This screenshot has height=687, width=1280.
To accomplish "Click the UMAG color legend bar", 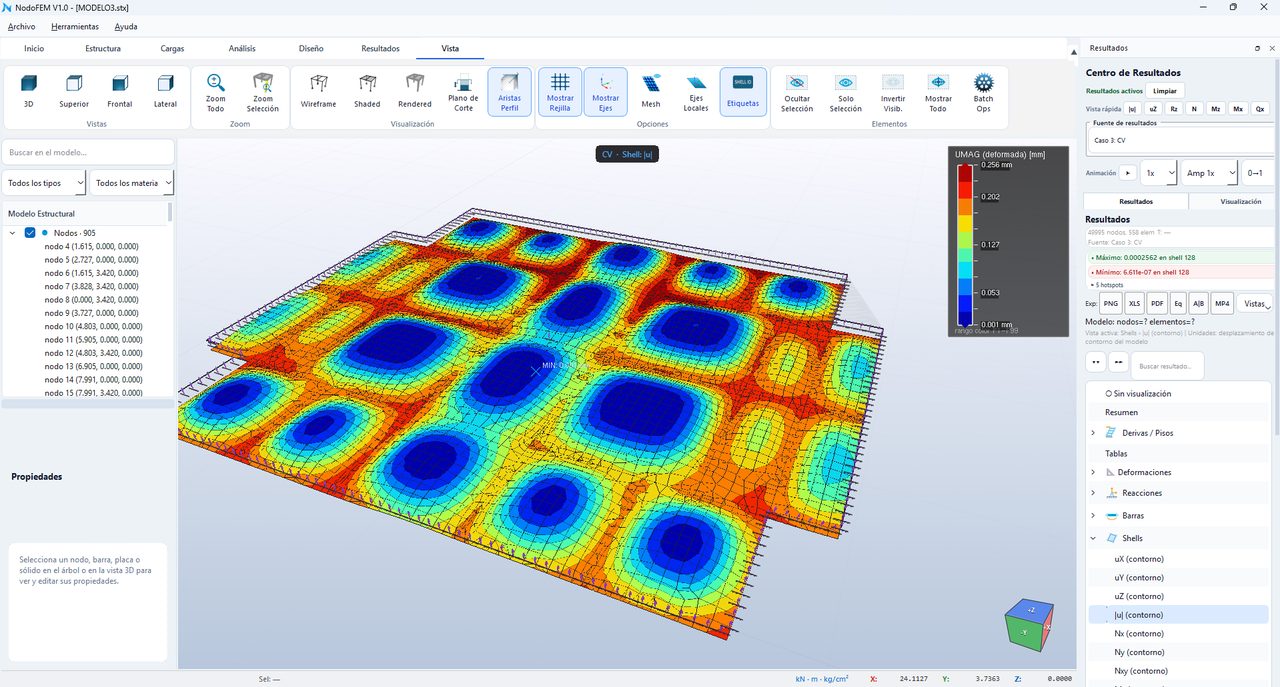I will pos(965,246).
